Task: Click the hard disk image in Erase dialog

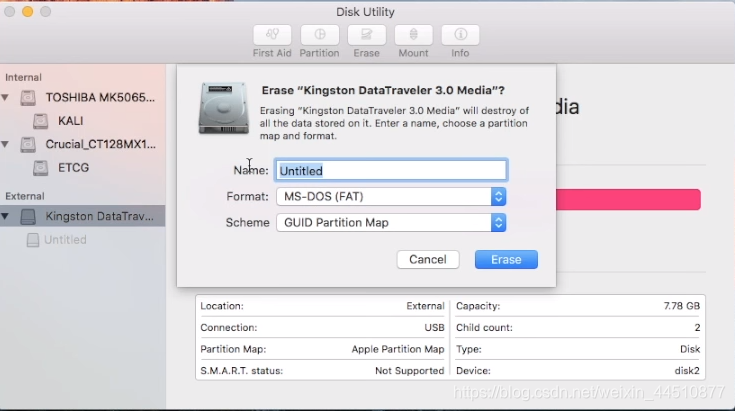Action: click(x=224, y=108)
